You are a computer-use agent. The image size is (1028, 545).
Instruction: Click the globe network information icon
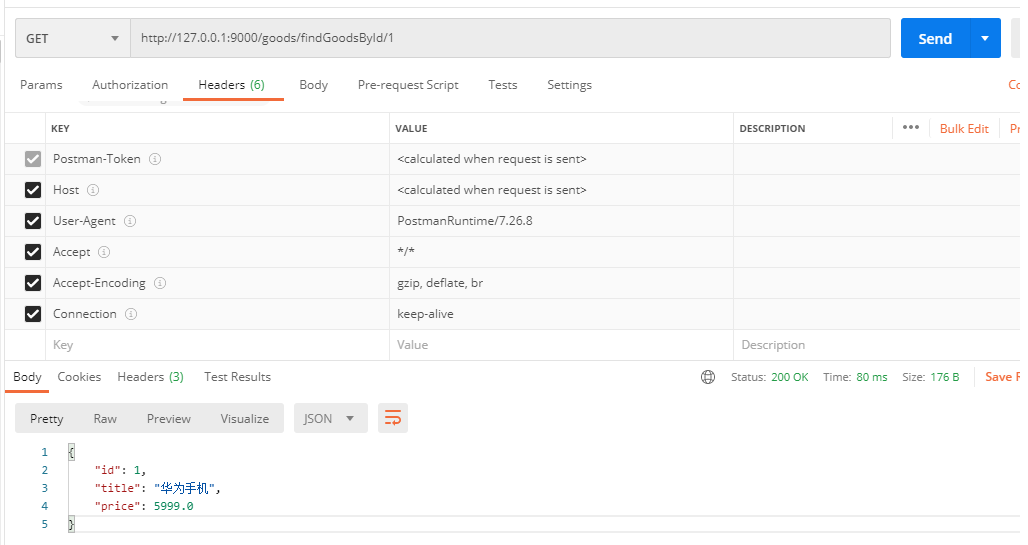pos(708,377)
